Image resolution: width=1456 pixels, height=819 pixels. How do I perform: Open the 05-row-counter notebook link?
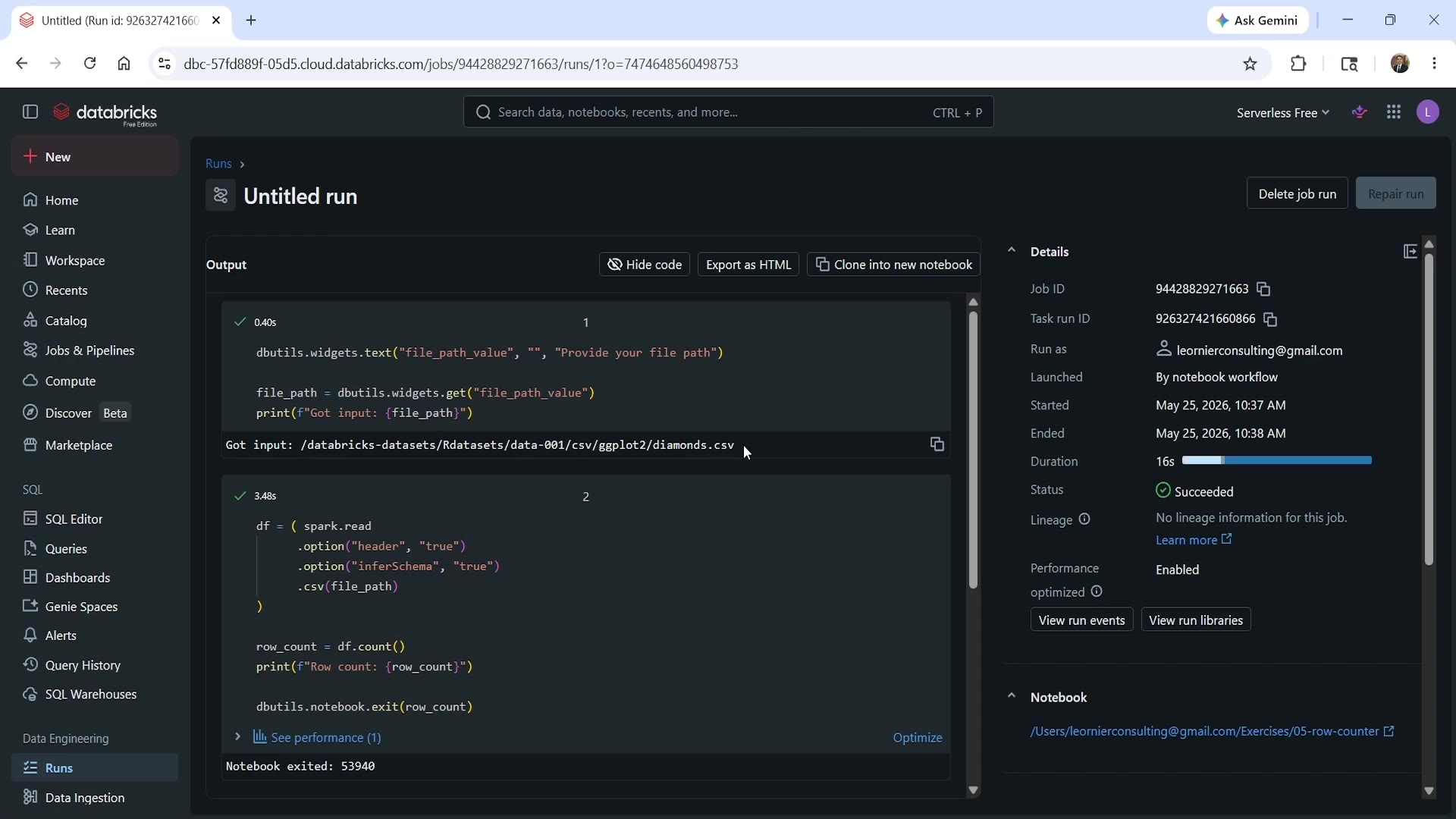[x=1212, y=732]
